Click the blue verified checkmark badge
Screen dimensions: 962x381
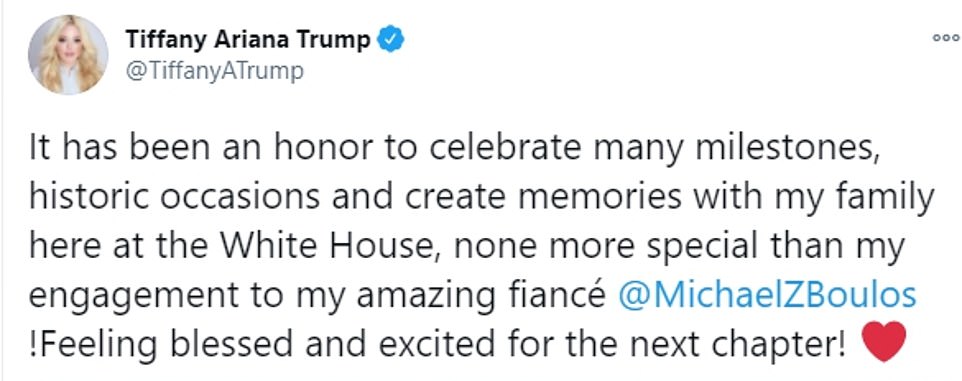pos(390,40)
